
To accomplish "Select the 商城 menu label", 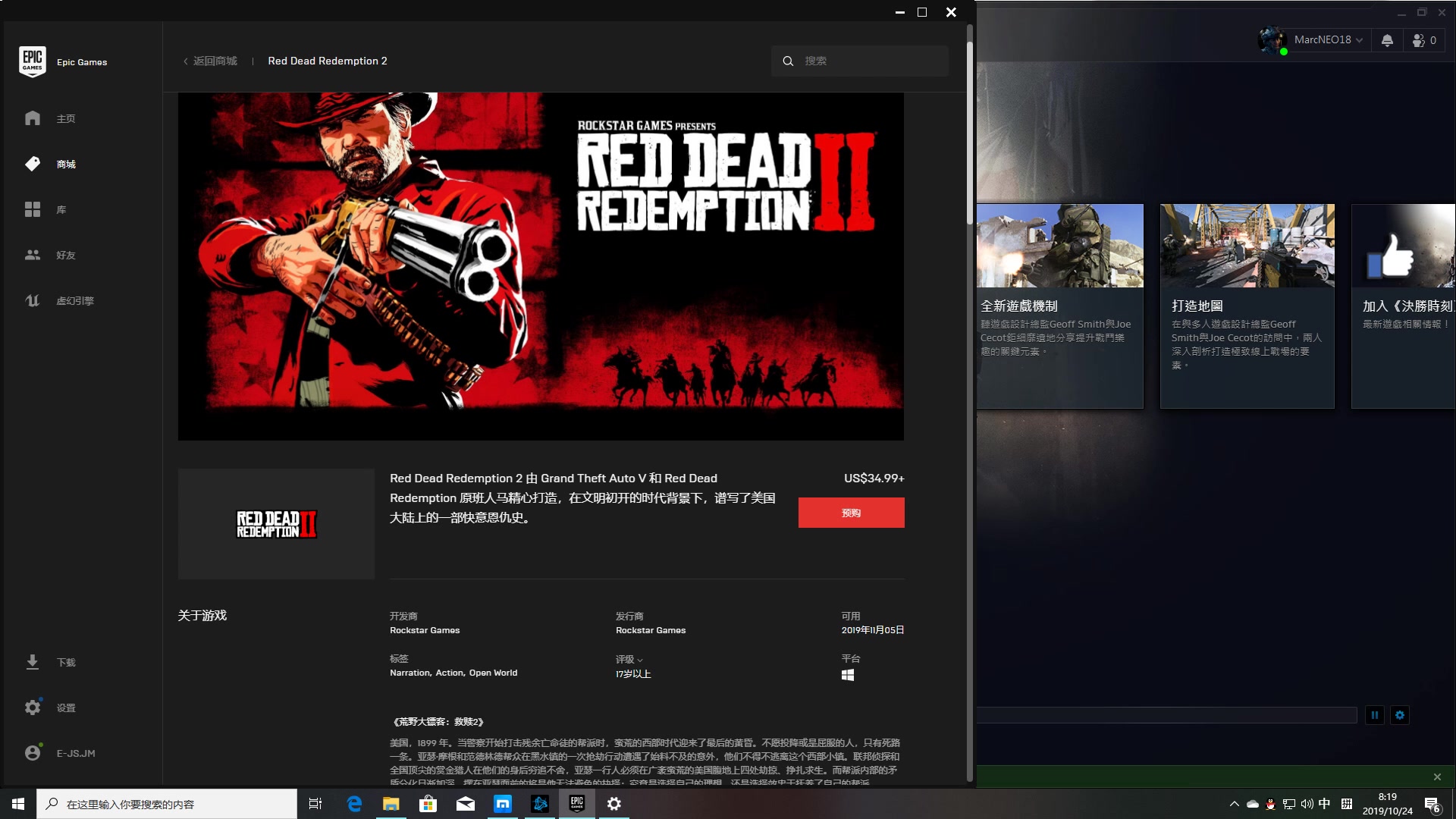I will (66, 165).
